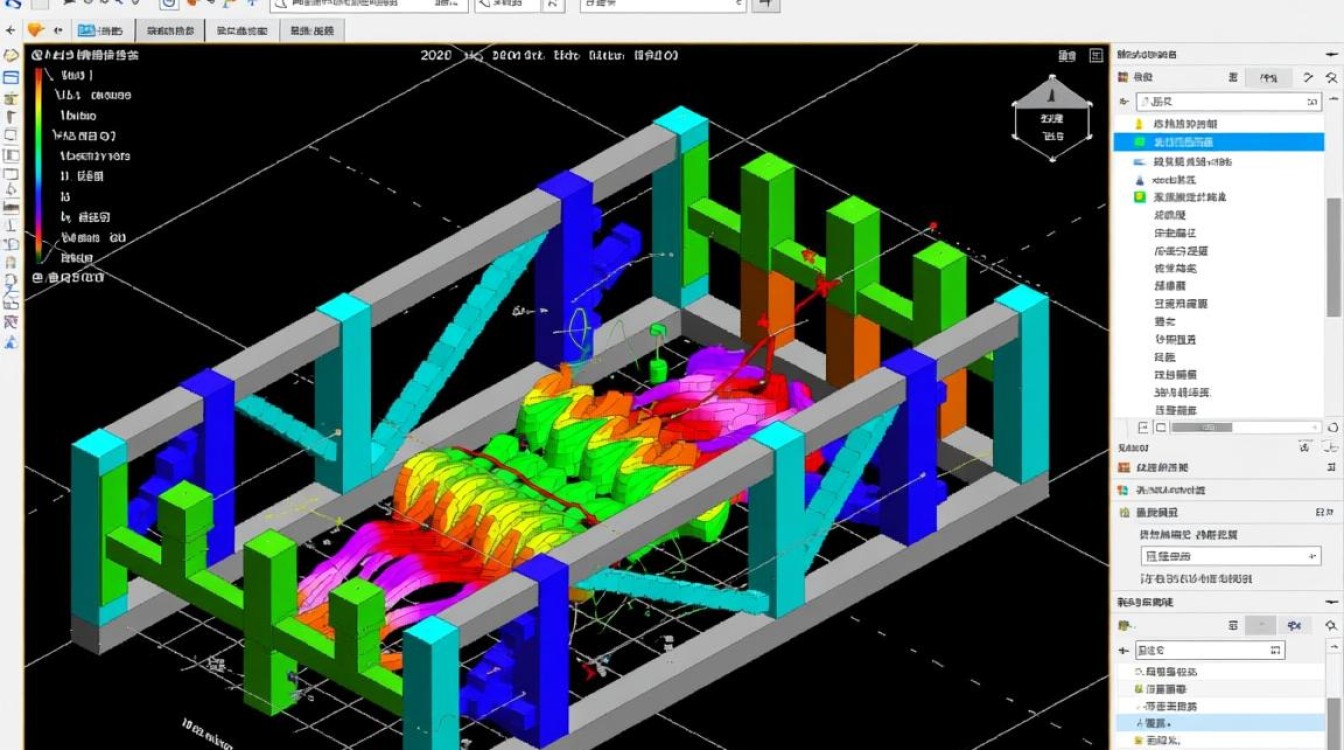Click the orange gem icon in tab bar
Screen dimensions: 1344x750
click(35, 30)
